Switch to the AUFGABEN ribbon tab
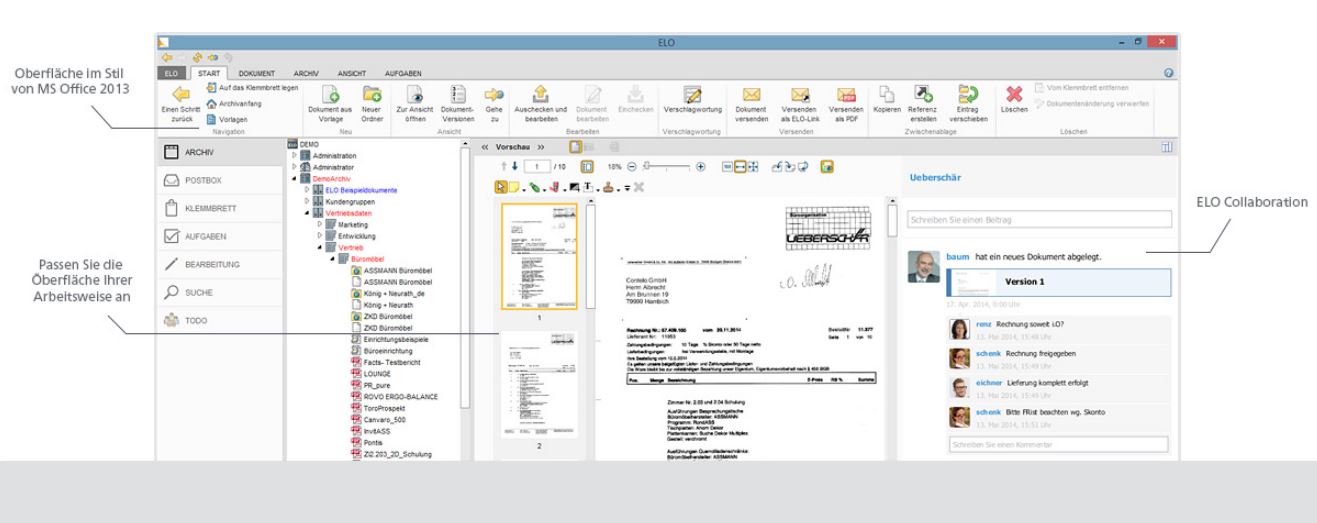Viewport: 1317px width, 523px height. pyautogui.click(x=402, y=74)
